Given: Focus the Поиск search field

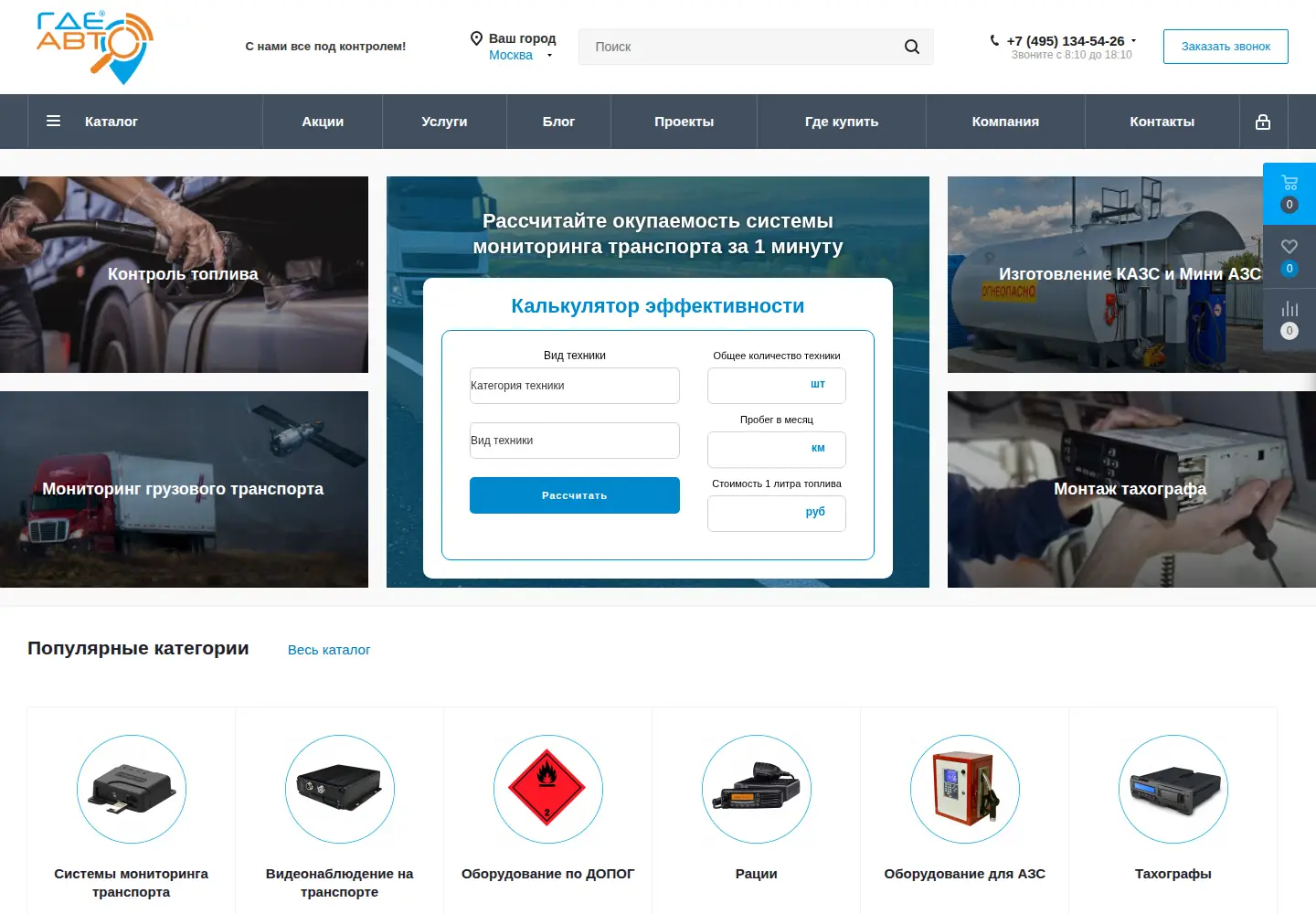Looking at the screenshot, I should (x=757, y=47).
